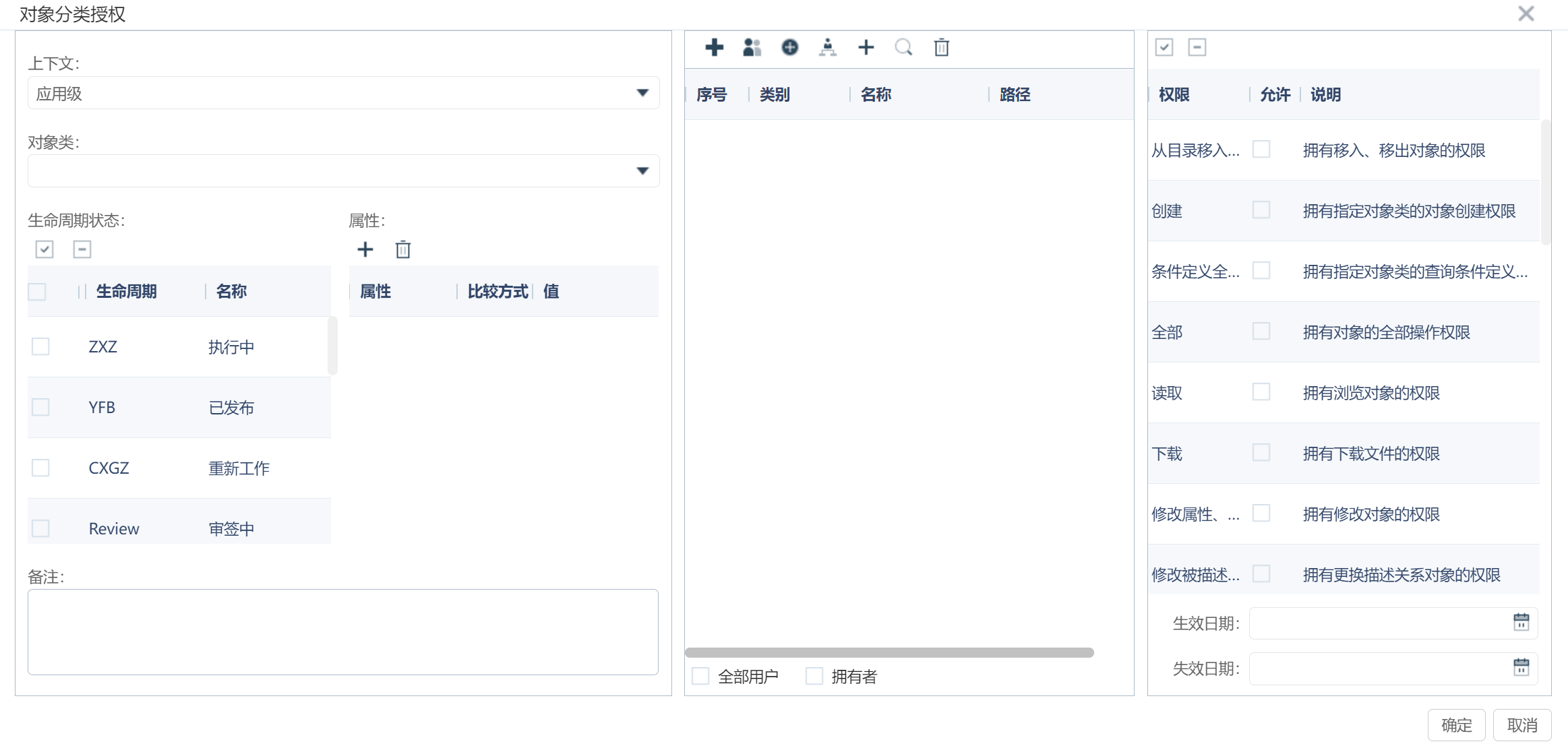Click the deselect-all lifecycle states icon
The image size is (1568, 748).
pyautogui.click(x=82, y=249)
